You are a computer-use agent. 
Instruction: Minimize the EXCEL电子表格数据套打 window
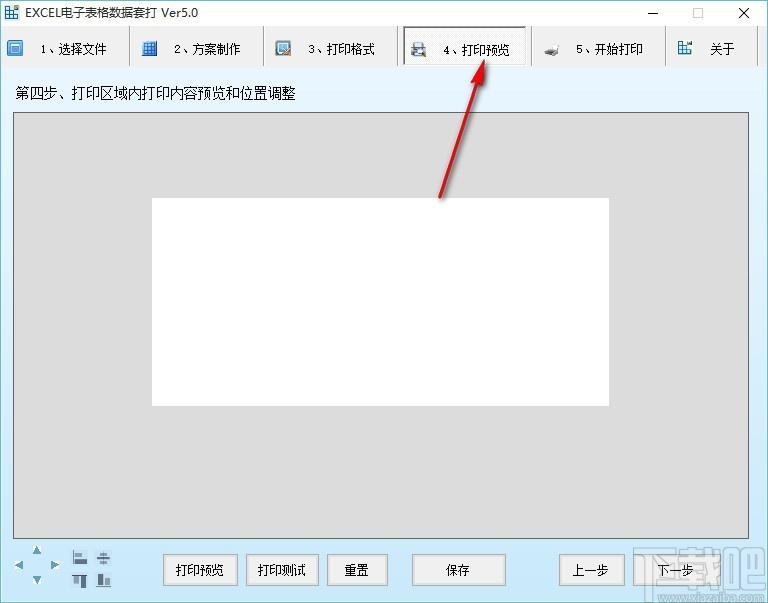pyautogui.click(x=653, y=13)
